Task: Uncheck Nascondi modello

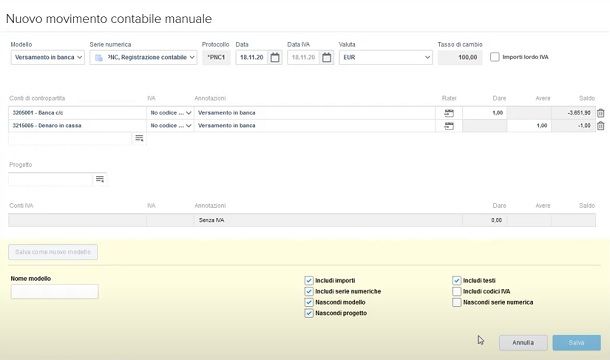Action: (x=309, y=302)
